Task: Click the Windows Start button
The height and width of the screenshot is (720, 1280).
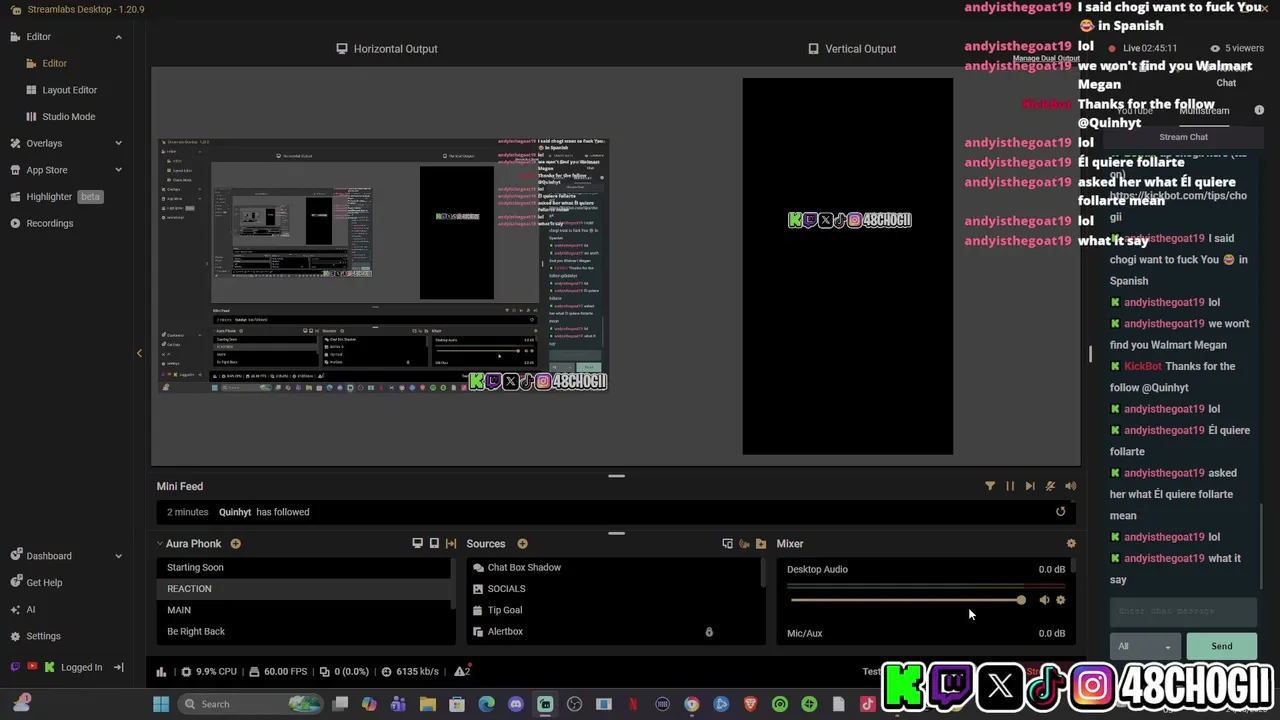Action: pos(160,704)
